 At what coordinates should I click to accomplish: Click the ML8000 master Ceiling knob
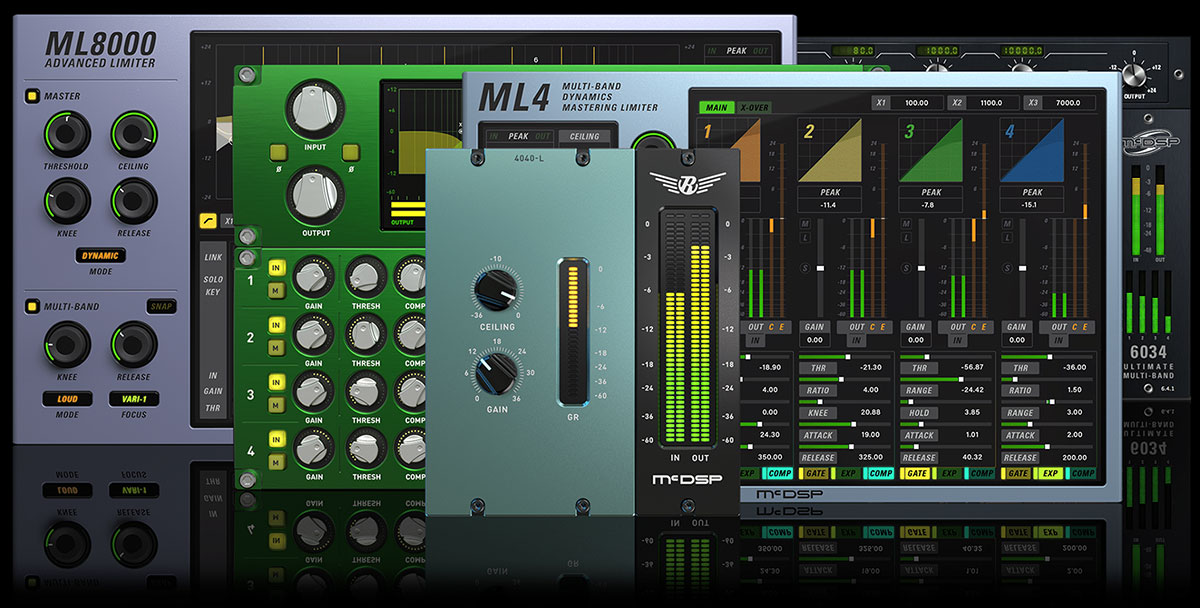[133, 133]
